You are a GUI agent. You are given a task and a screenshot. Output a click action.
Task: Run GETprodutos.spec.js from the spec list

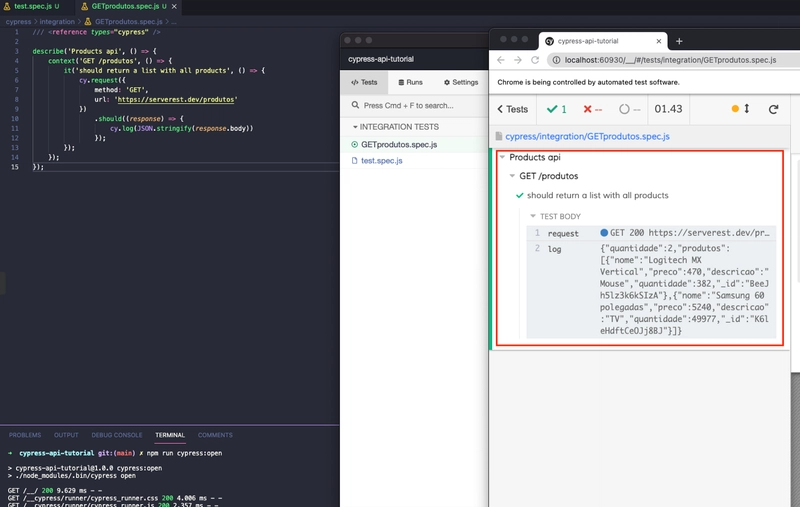click(399, 144)
